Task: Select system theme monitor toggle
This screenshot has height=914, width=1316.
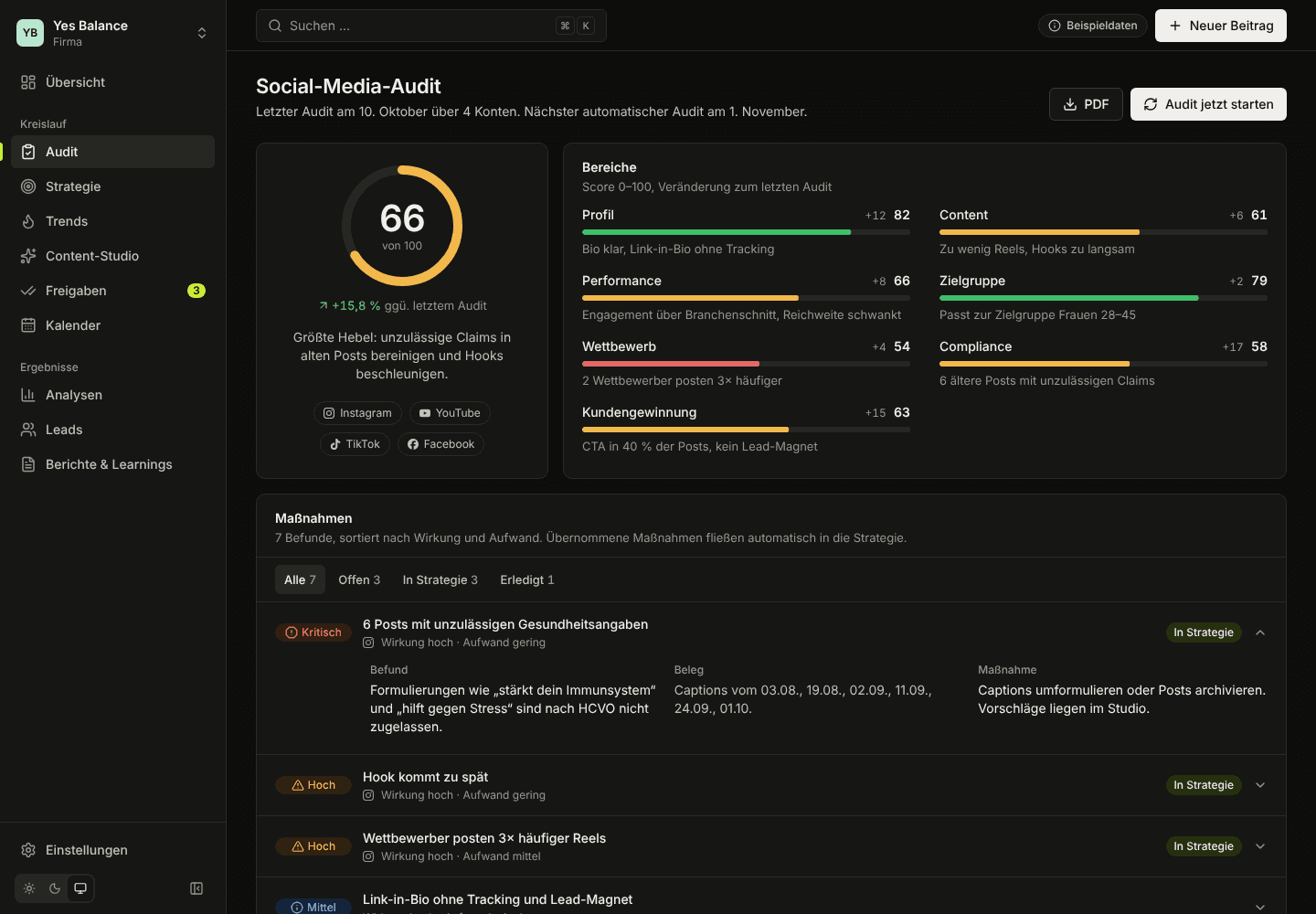Action: point(80,888)
